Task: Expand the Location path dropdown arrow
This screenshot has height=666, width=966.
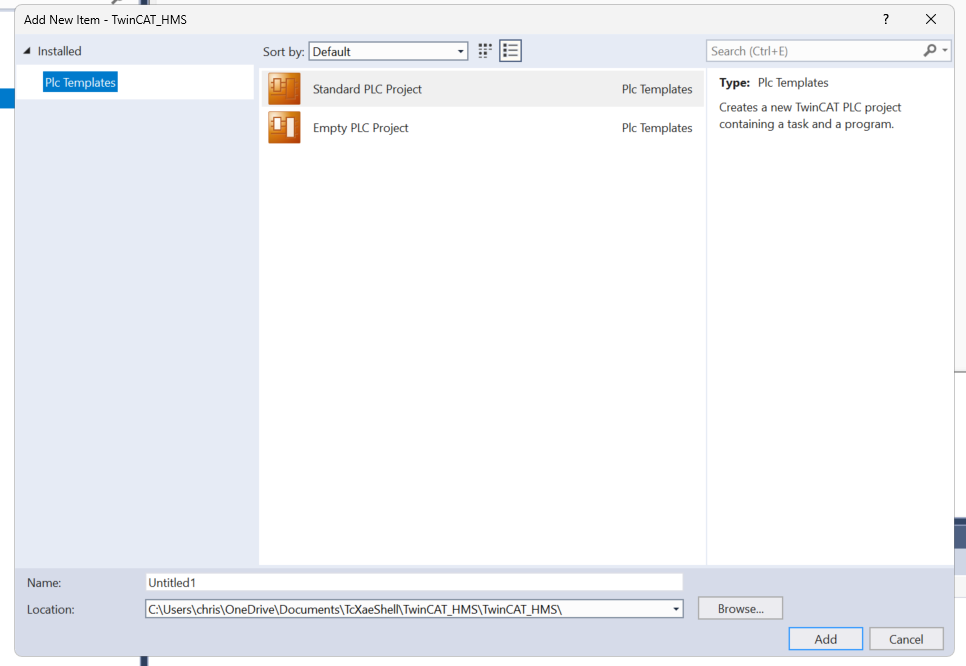Action: pos(676,609)
